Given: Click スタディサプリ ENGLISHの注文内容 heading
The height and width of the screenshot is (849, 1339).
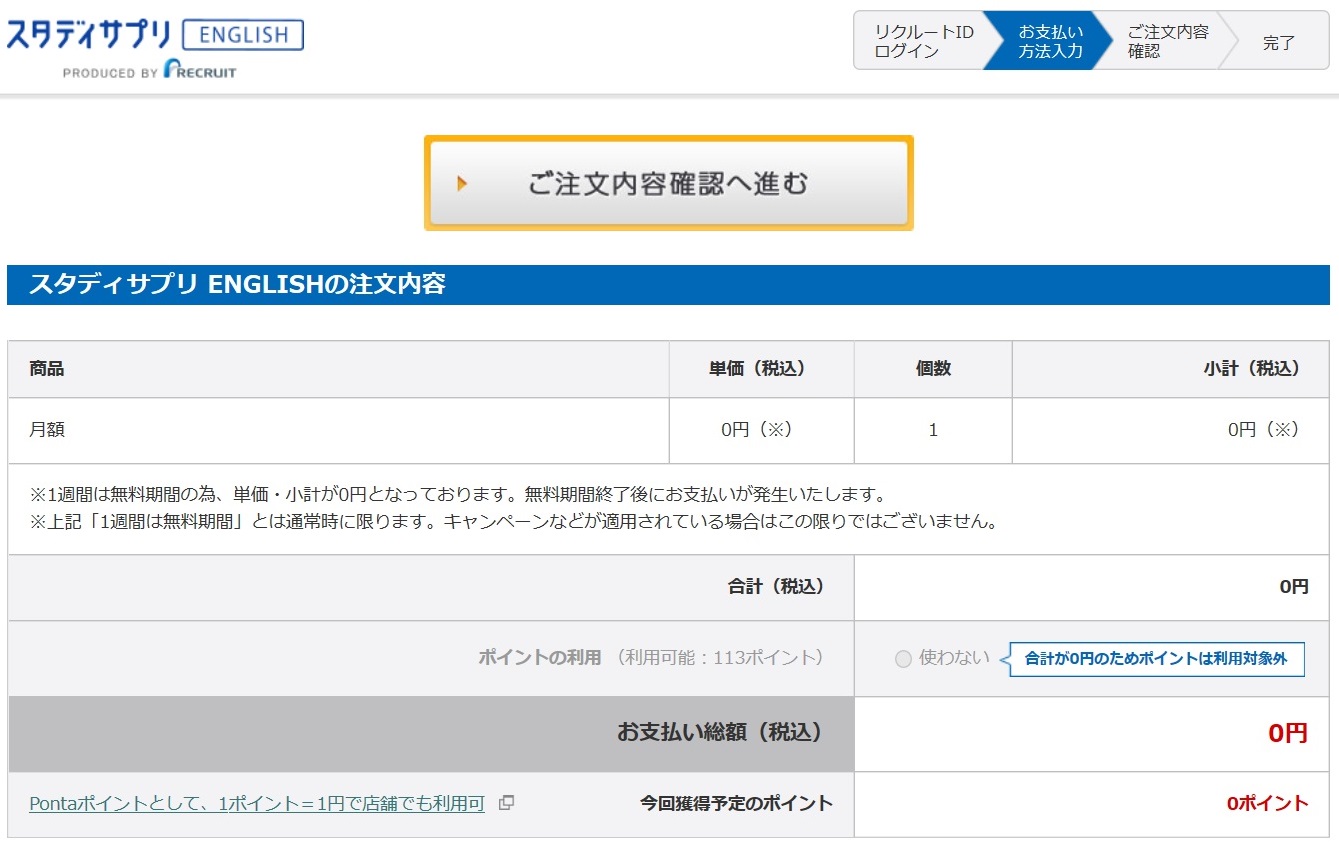Looking at the screenshot, I should pos(237,284).
